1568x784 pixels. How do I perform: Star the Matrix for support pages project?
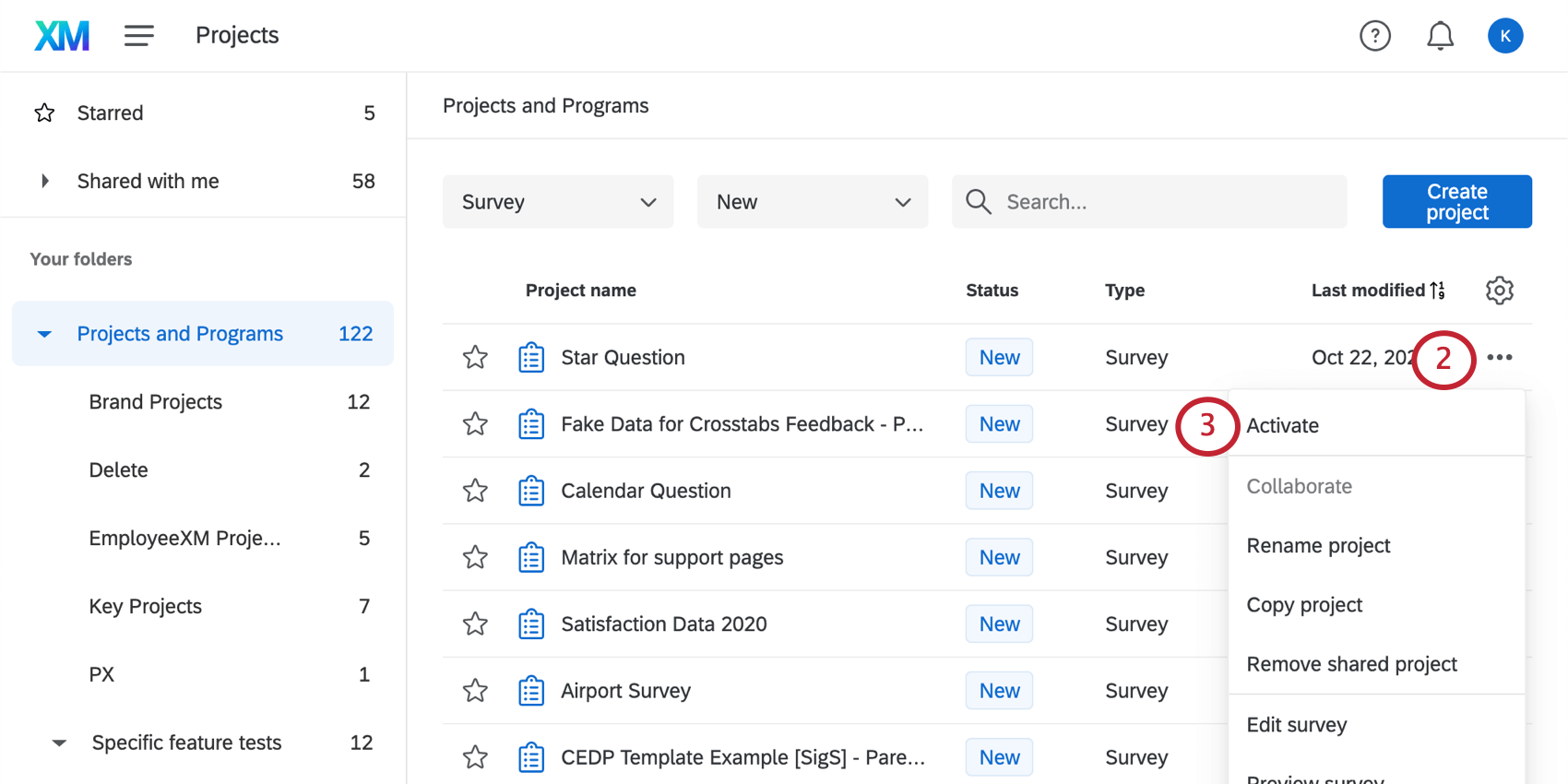pos(476,557)
